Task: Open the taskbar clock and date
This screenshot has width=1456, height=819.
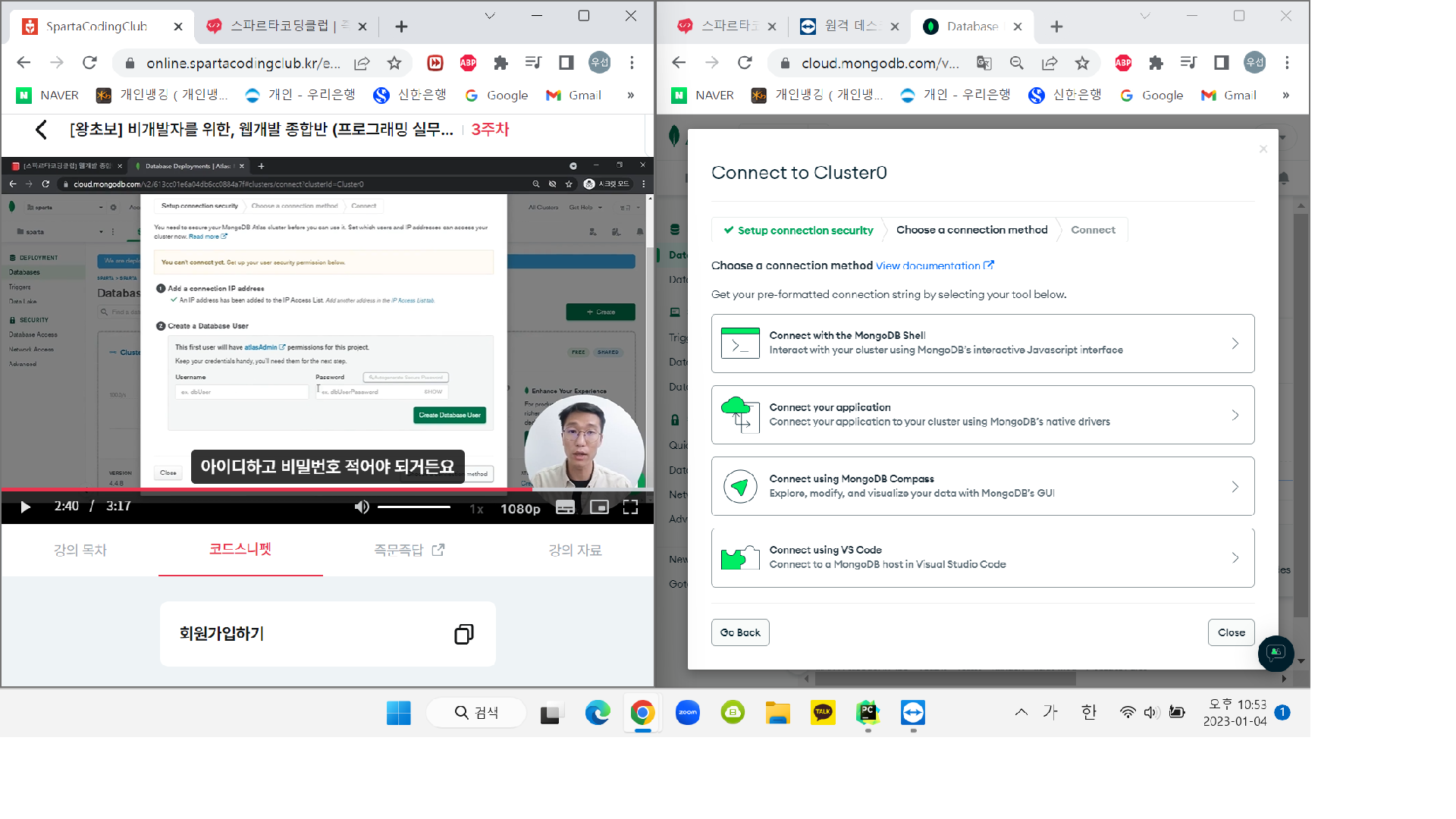Action: pyautogui.click(x=1235, y=713)
